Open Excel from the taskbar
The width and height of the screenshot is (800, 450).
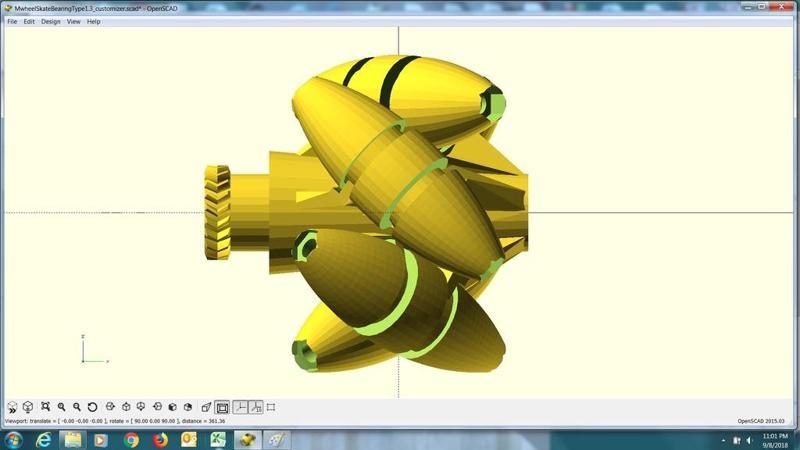tap(218, 440)
